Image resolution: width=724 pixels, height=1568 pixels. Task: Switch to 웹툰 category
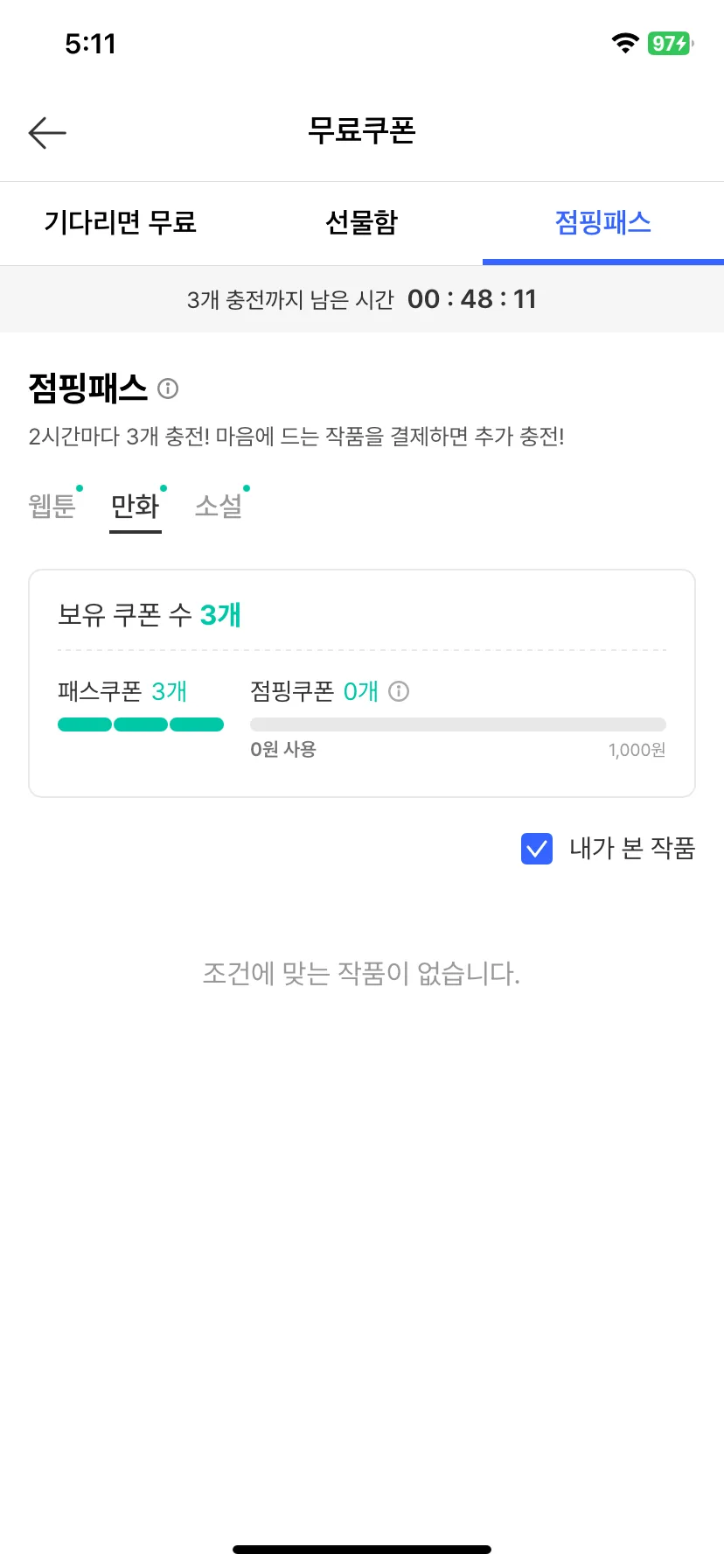pos(52,506)
